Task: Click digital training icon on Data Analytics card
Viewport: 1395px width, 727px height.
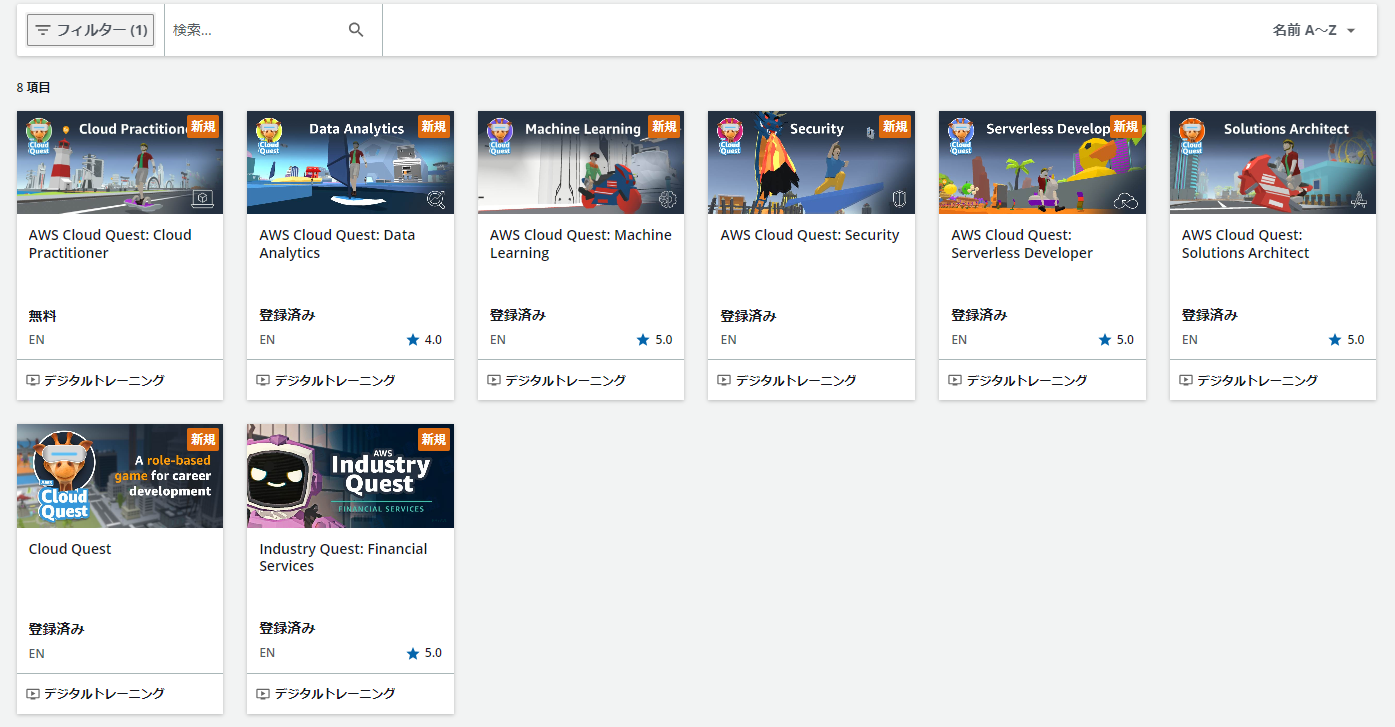Action: (x=263, y=380)
